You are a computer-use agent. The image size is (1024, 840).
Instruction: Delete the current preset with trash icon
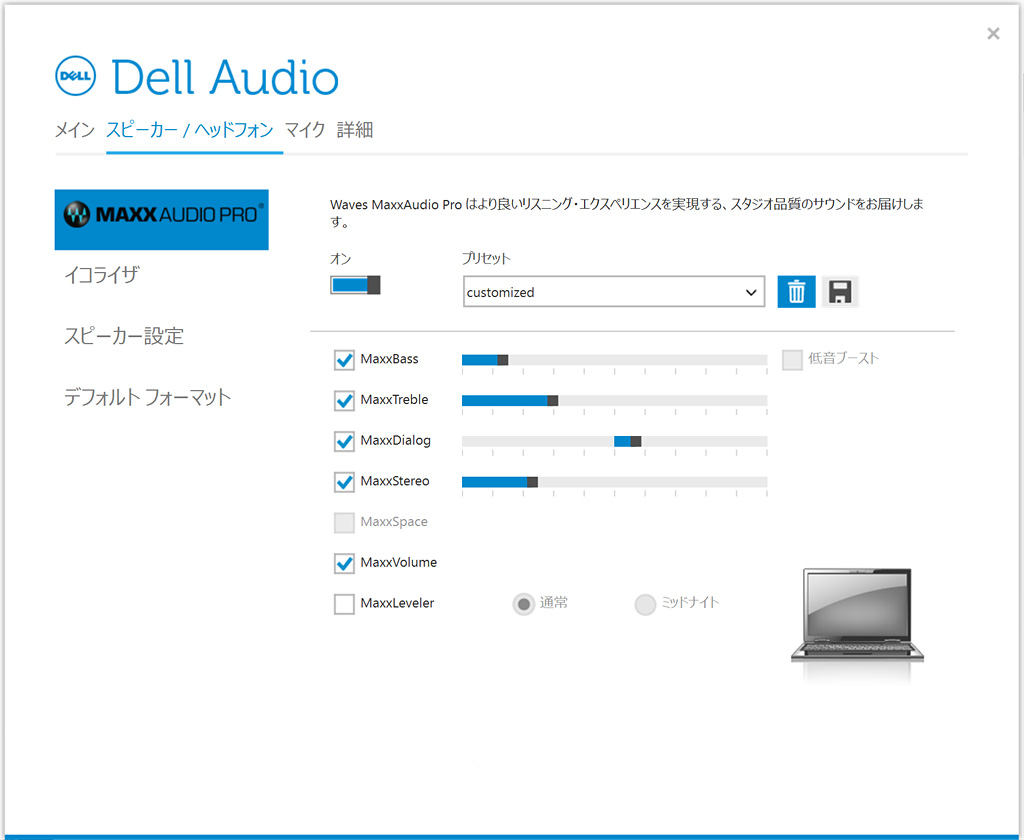(x=796, y=291)
